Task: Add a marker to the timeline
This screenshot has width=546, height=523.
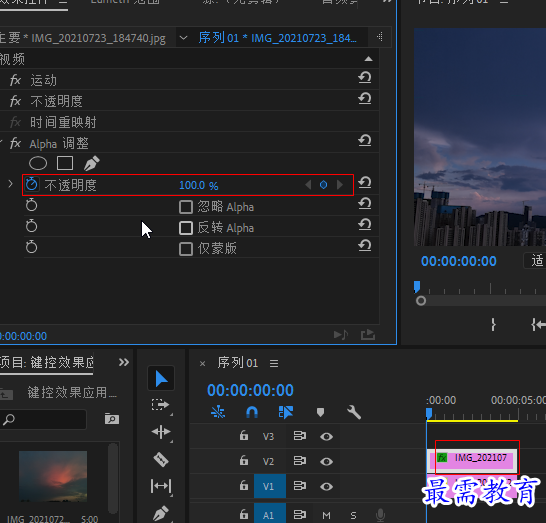Action: pyautogui.click(x=320, y=413)
